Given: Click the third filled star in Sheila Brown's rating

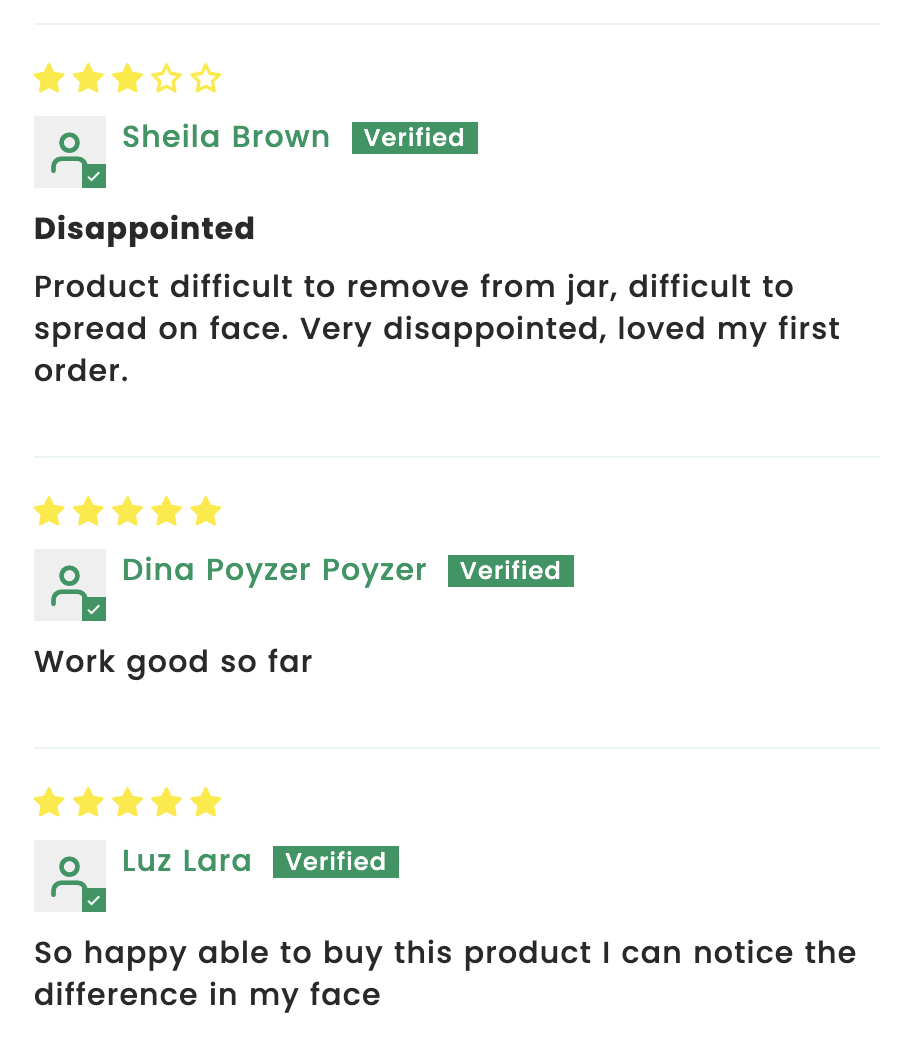Looking at the screenshot, I should click(127, 79).
